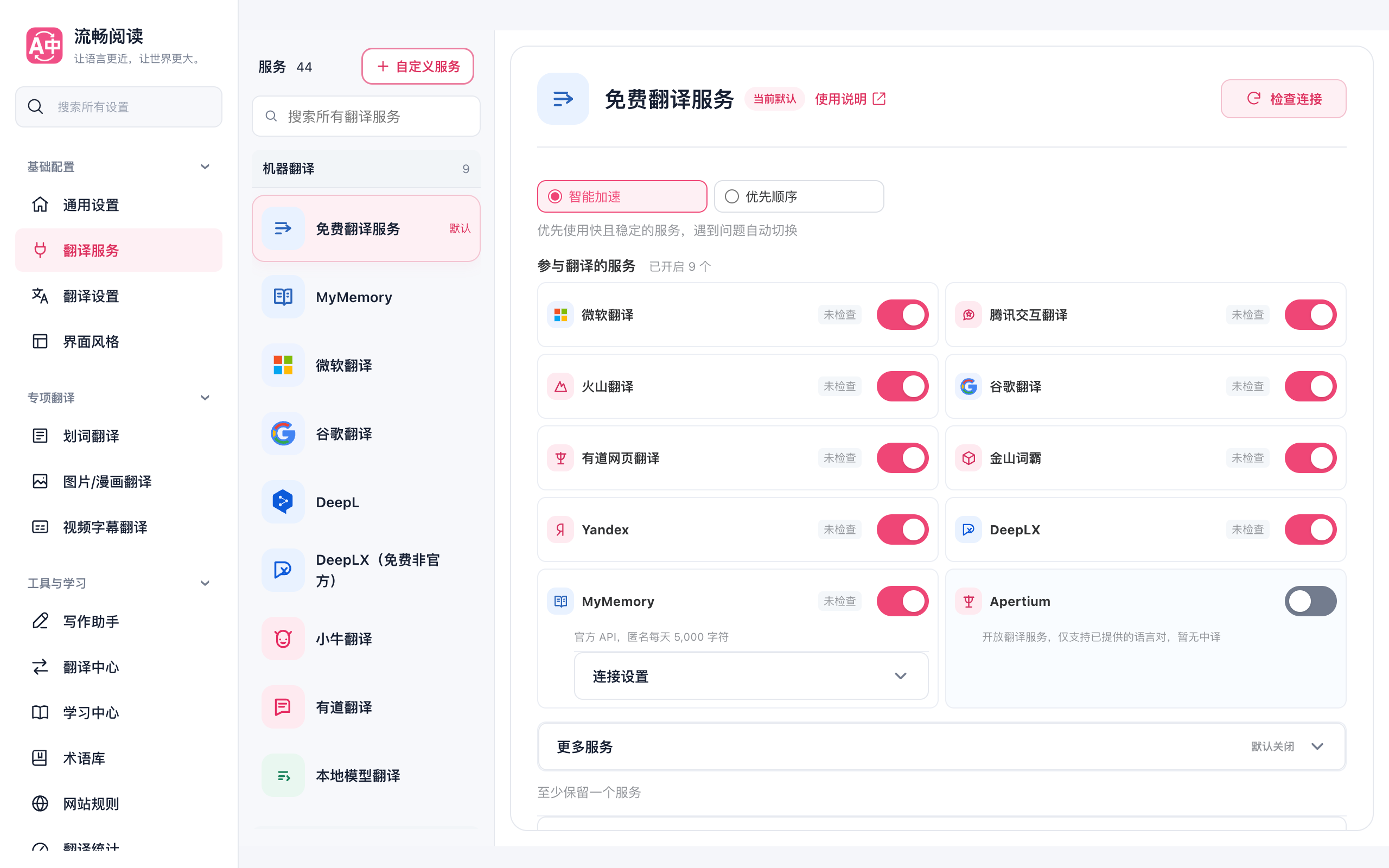Viewport: 1389px width, 868px height.
Task: Click the 微软翻译 Microsoft logo in service list
Action: 283,365
